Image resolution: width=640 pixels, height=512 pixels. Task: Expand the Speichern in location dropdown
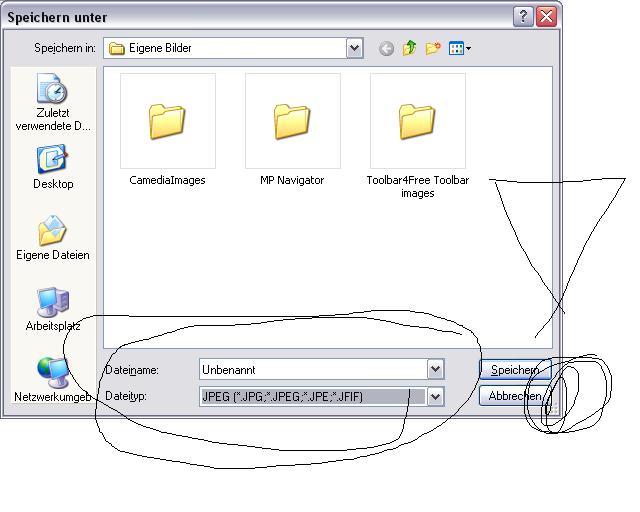pos(355,48)
